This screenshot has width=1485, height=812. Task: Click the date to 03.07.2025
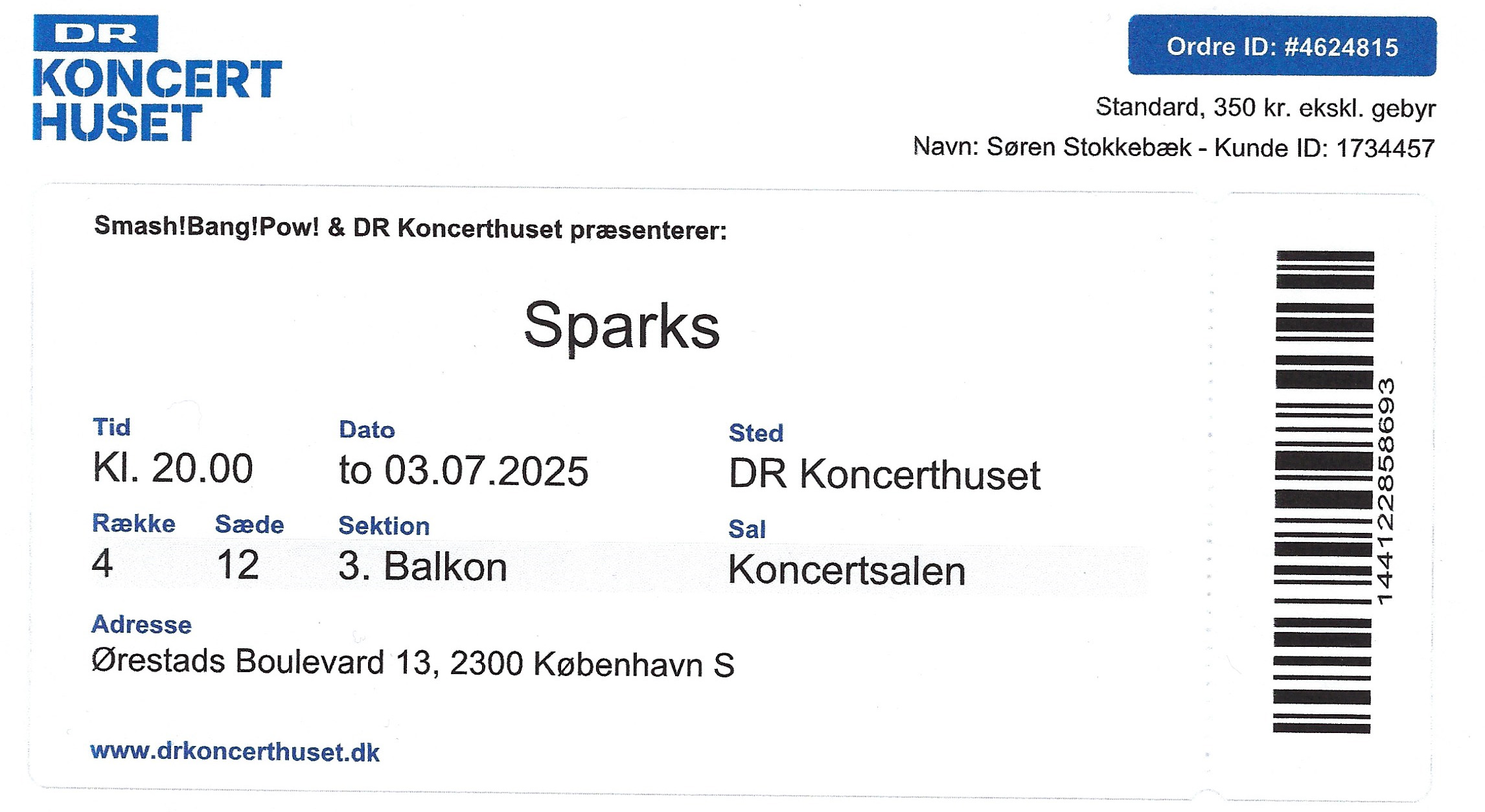(464, 471)
